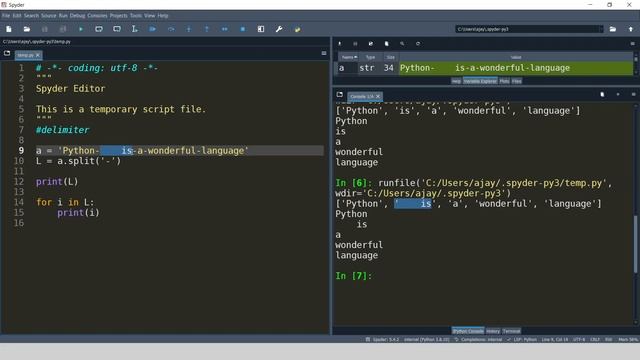Stop debugging with the square icon
The width and height of the screenshot is (640, 360).
(242, 29)
